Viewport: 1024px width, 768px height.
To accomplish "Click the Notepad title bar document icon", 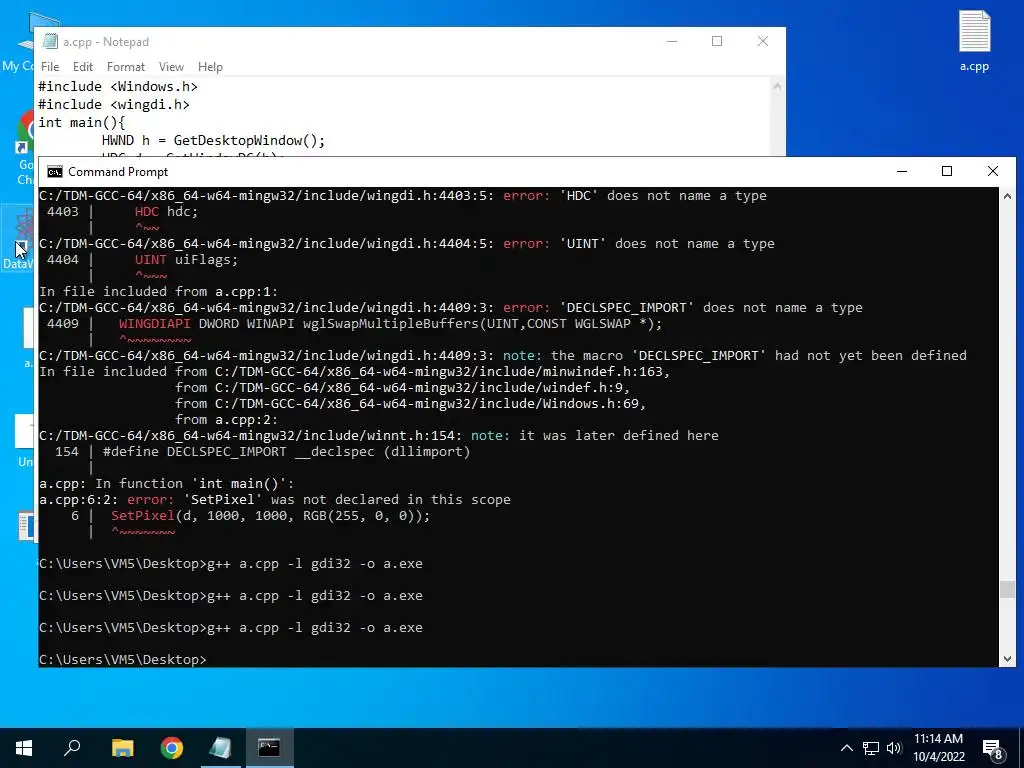I will coord(50,42).
